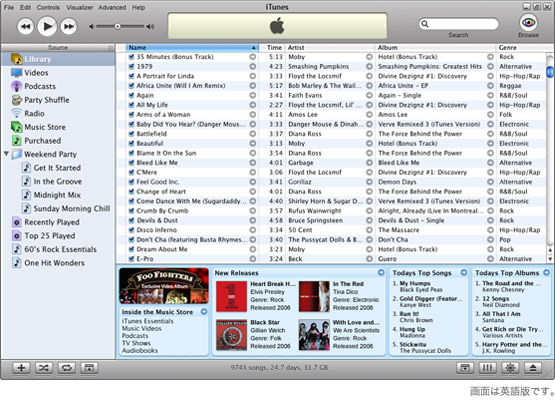The image size is (555, 406).
Task: Uncheck the 1979 song checkbox
Action: [131, 66]
